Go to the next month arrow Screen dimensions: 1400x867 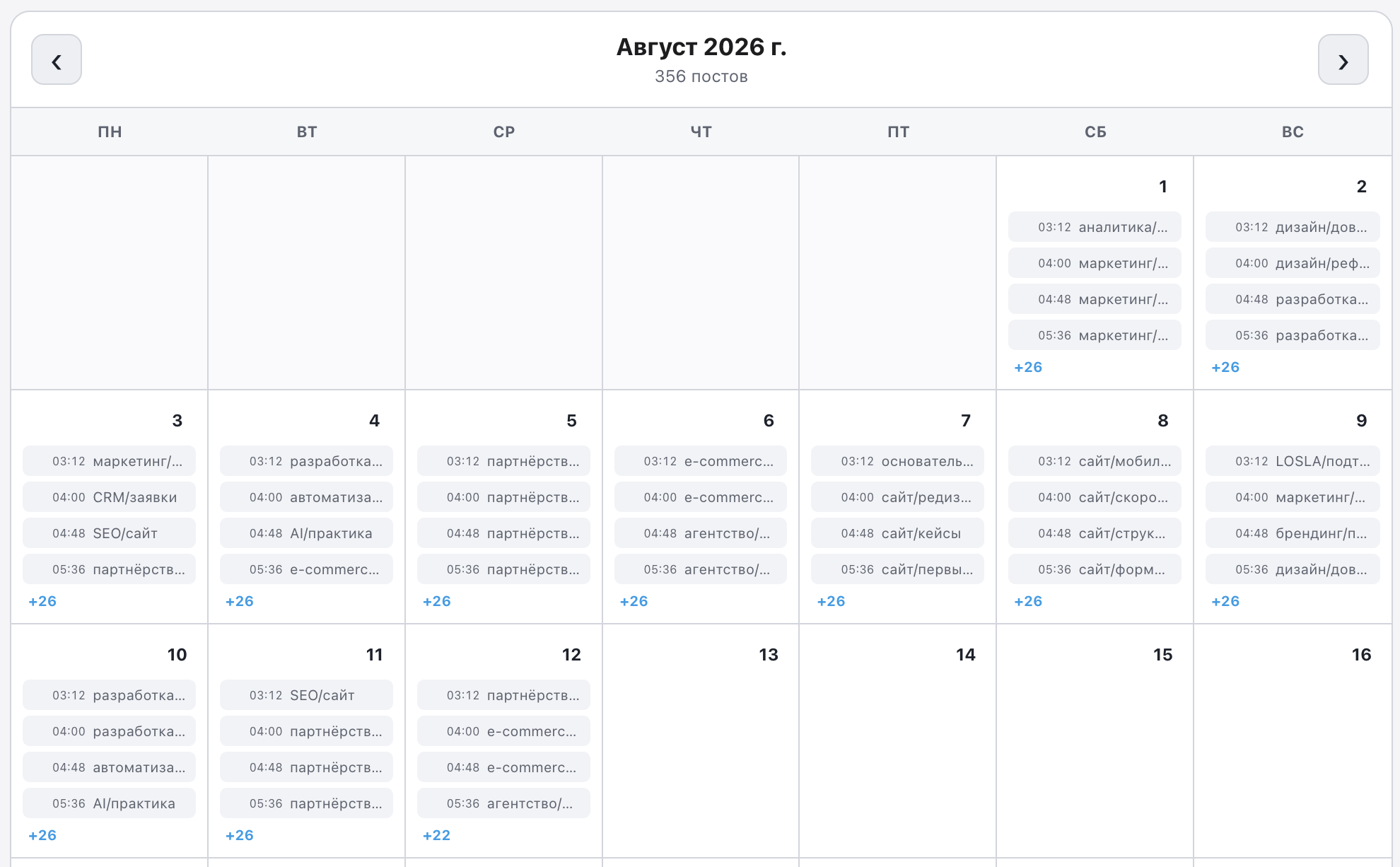click(x=1343, y=60)
